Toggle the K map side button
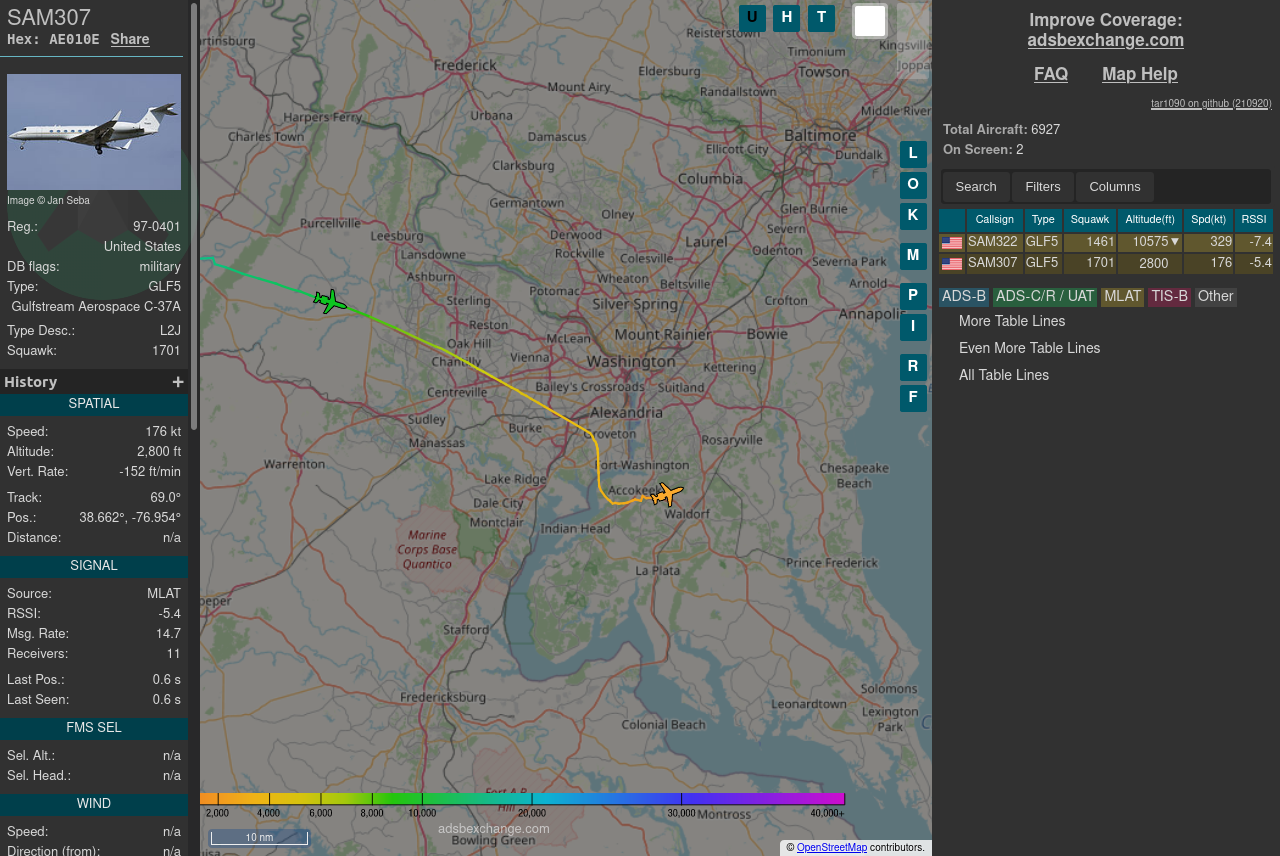Viewport: 1280px width, 856px height. [x=913, y=216]
